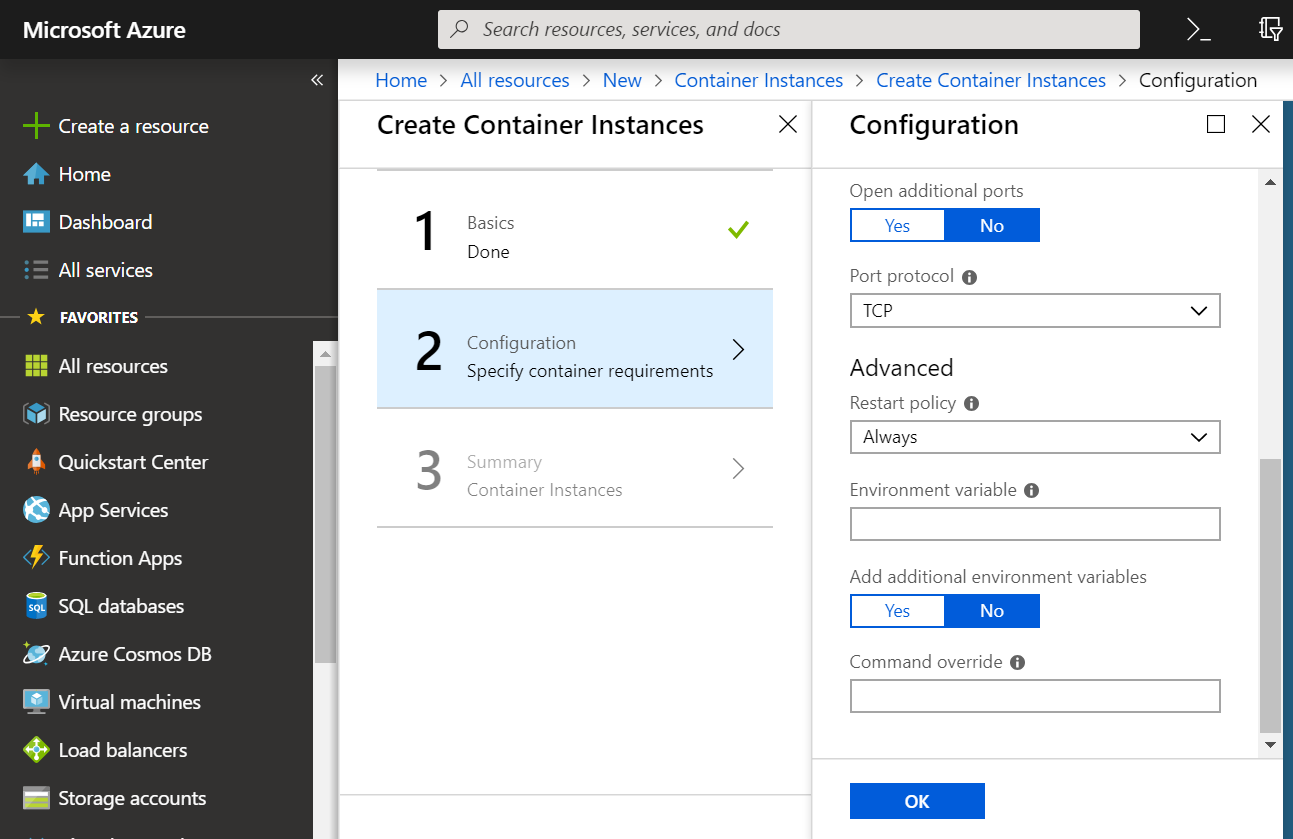Click the Microsoft Azure logo text
1293x839 pixels.
tap(104, 30)
